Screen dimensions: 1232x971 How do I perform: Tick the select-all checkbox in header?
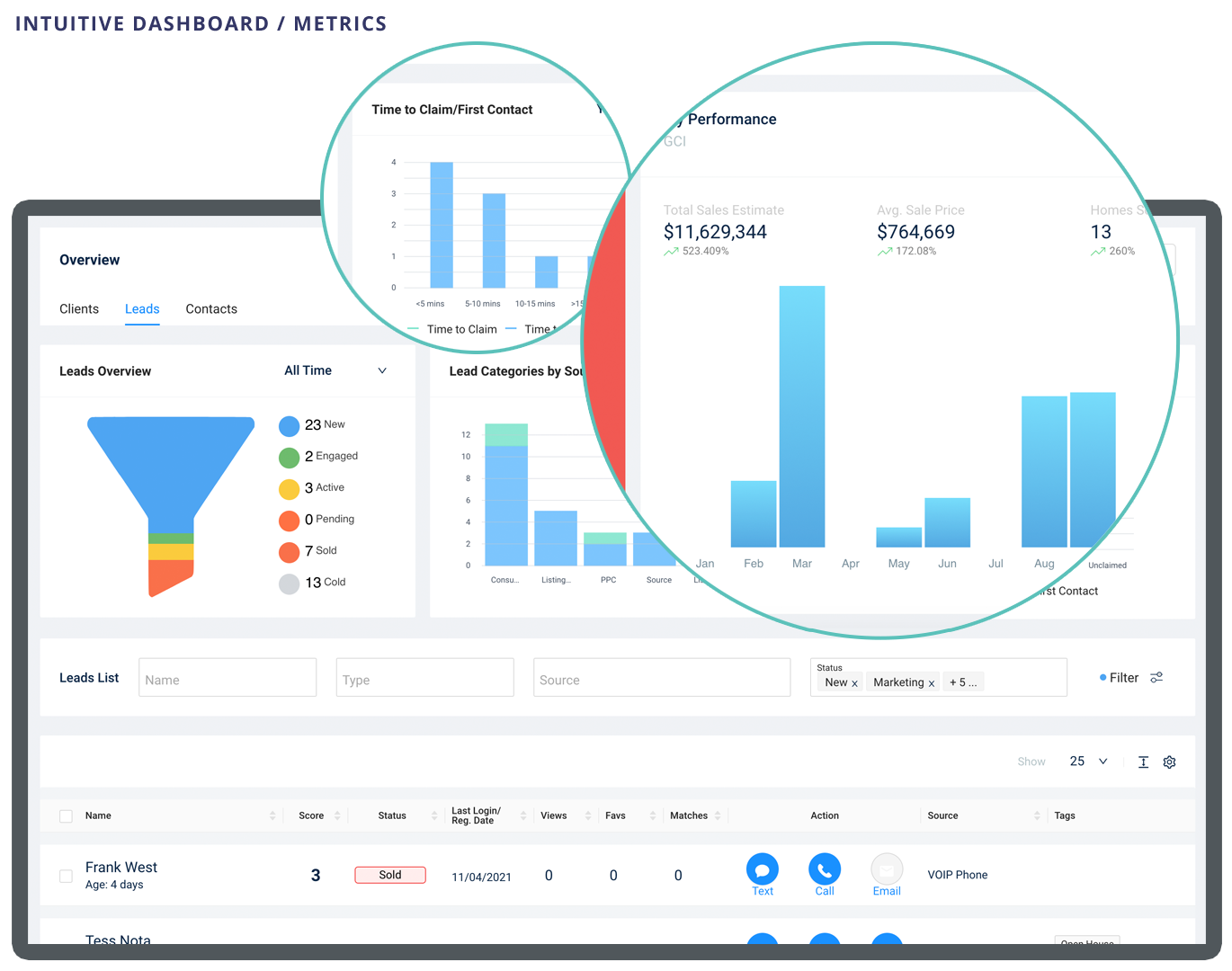coord(66,816)
